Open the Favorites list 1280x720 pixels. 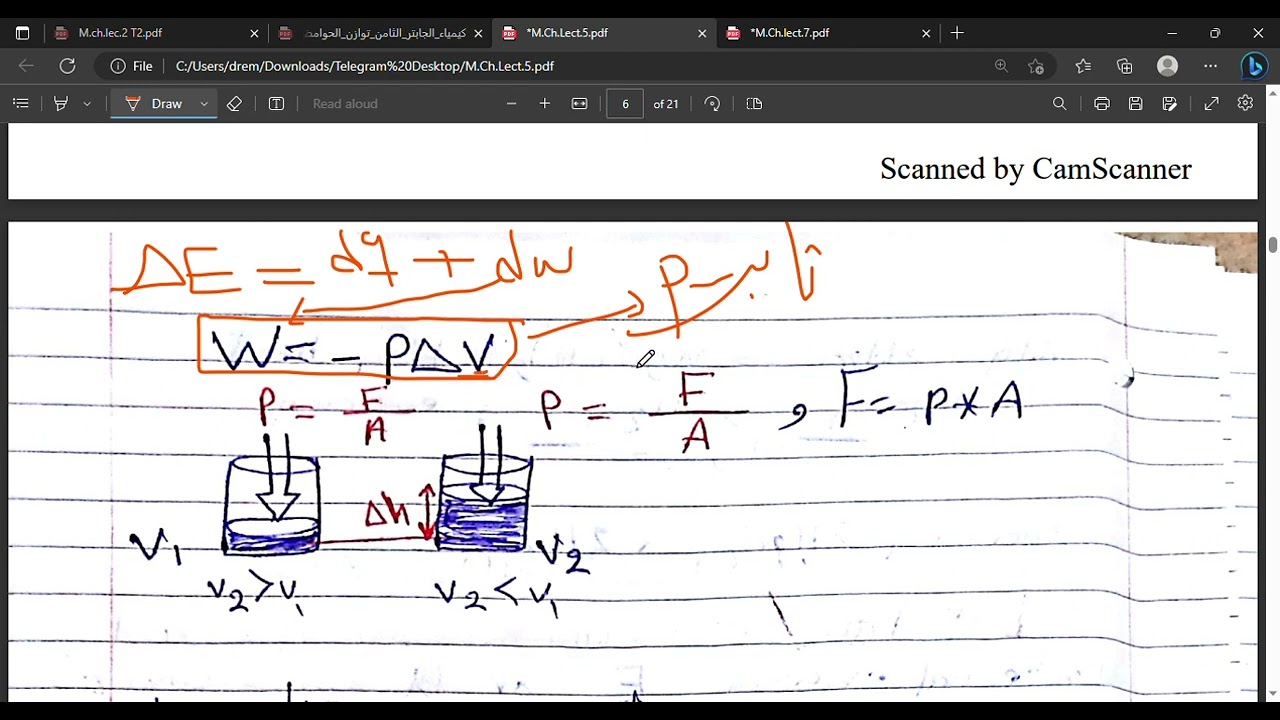(x=1083, y=66)
